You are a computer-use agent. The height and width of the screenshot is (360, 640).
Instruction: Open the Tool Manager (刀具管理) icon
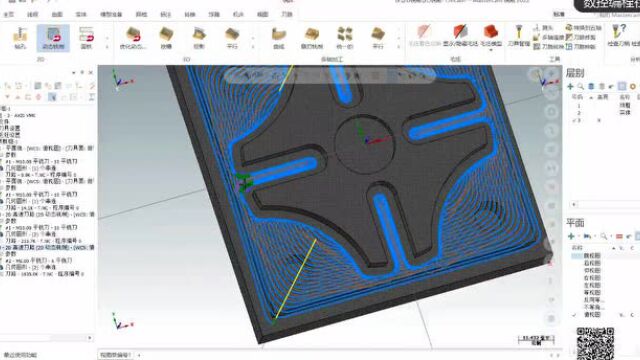click(x=518, y=36)
